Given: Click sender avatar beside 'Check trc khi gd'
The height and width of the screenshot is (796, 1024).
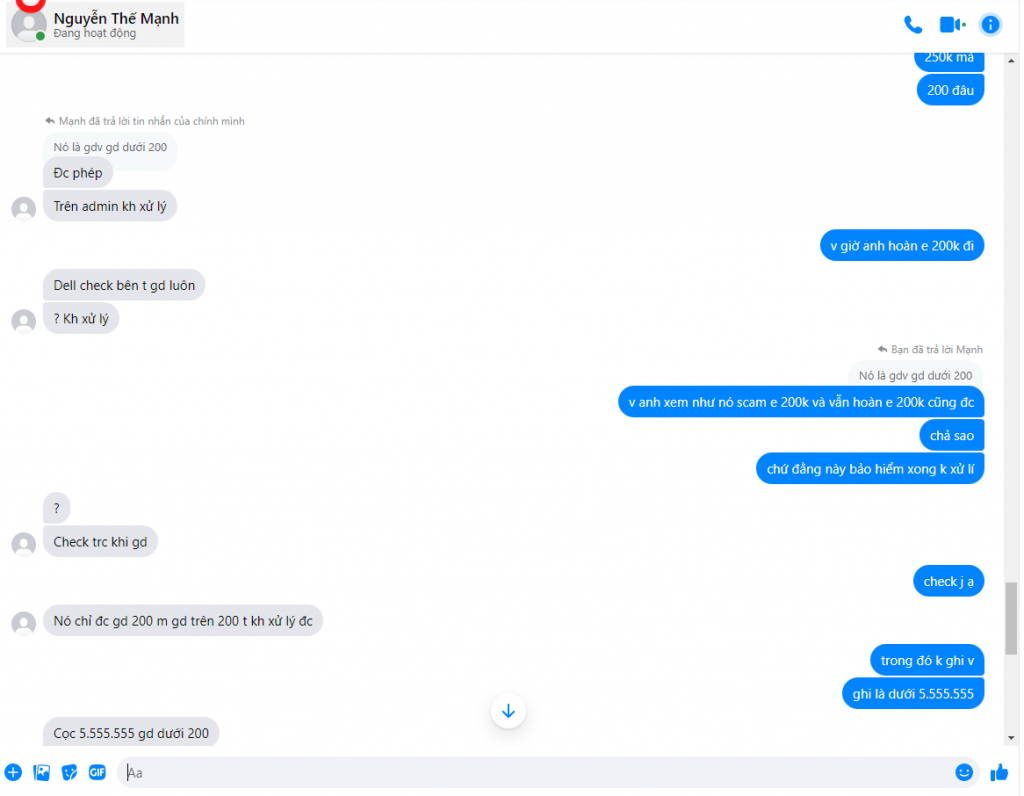Looking at the screenshot, I should coord(24,543).
